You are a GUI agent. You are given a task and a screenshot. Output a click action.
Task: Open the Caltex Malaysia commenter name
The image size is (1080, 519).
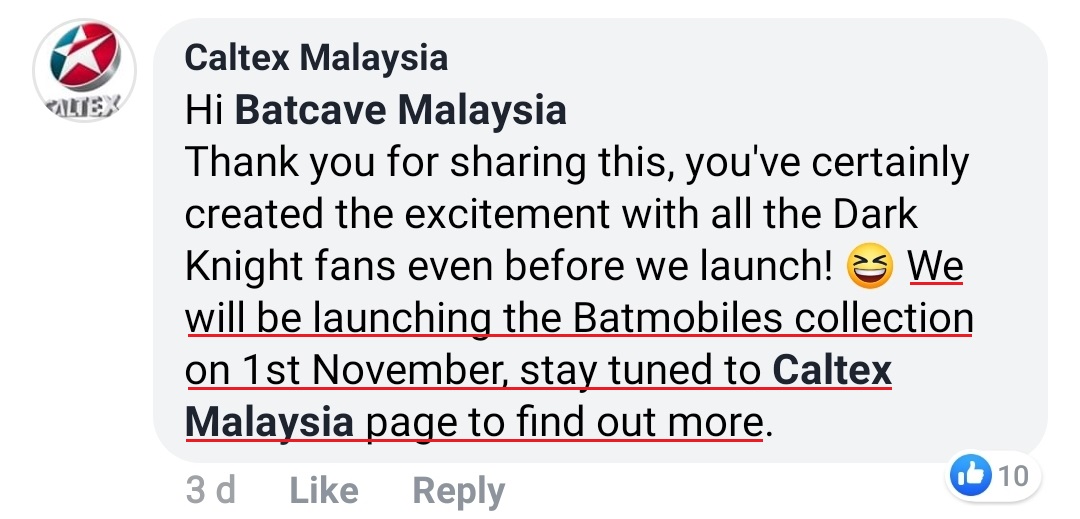[x=316, y=57]
